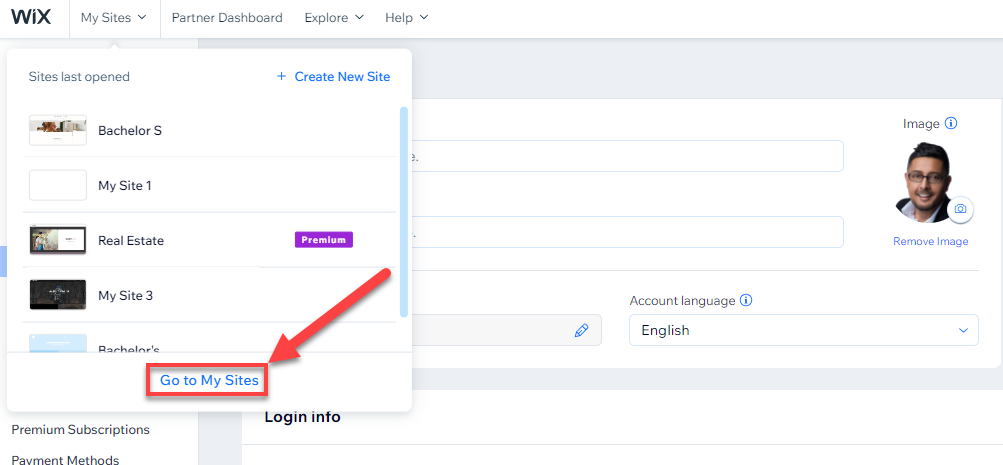The image size is (1003, 465).
Task: Click the My Site 1 blank thumbnail
Action: tap(58, 185)
